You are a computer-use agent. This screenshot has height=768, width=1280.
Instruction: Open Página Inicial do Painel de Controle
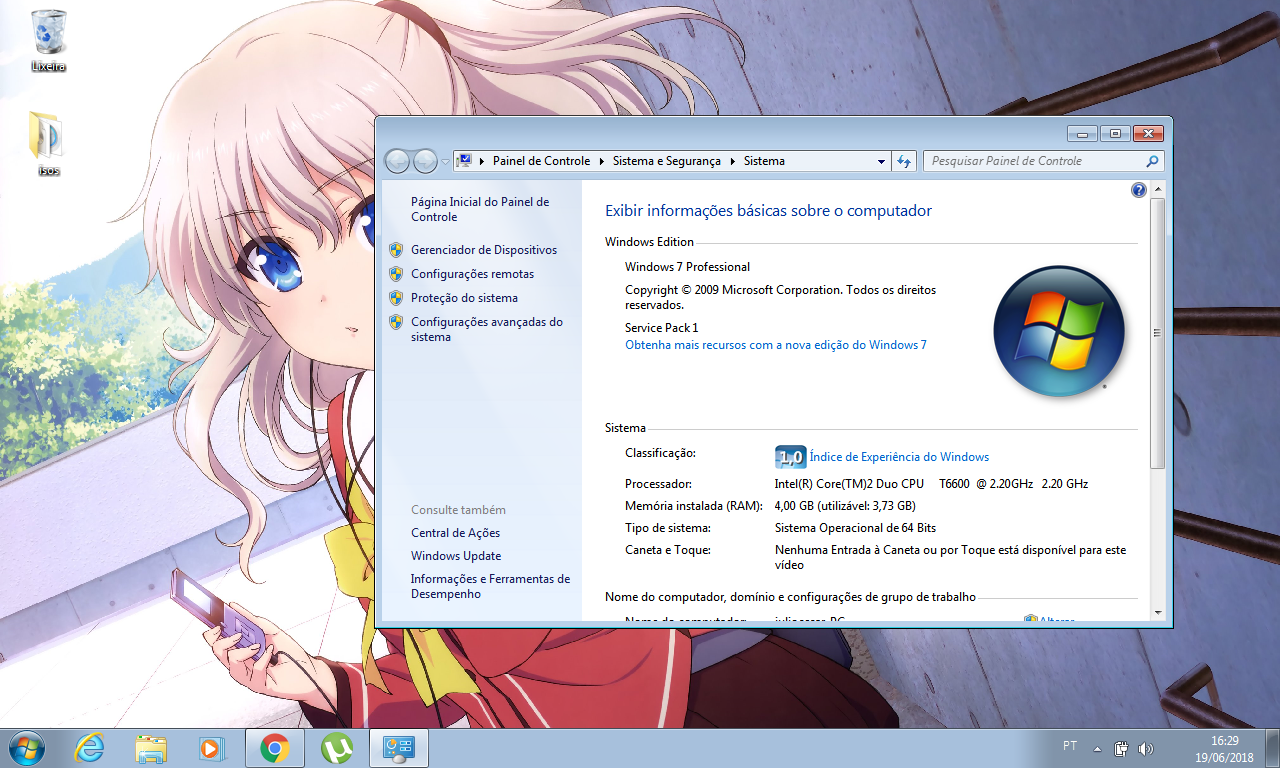[x=480, y=209]
